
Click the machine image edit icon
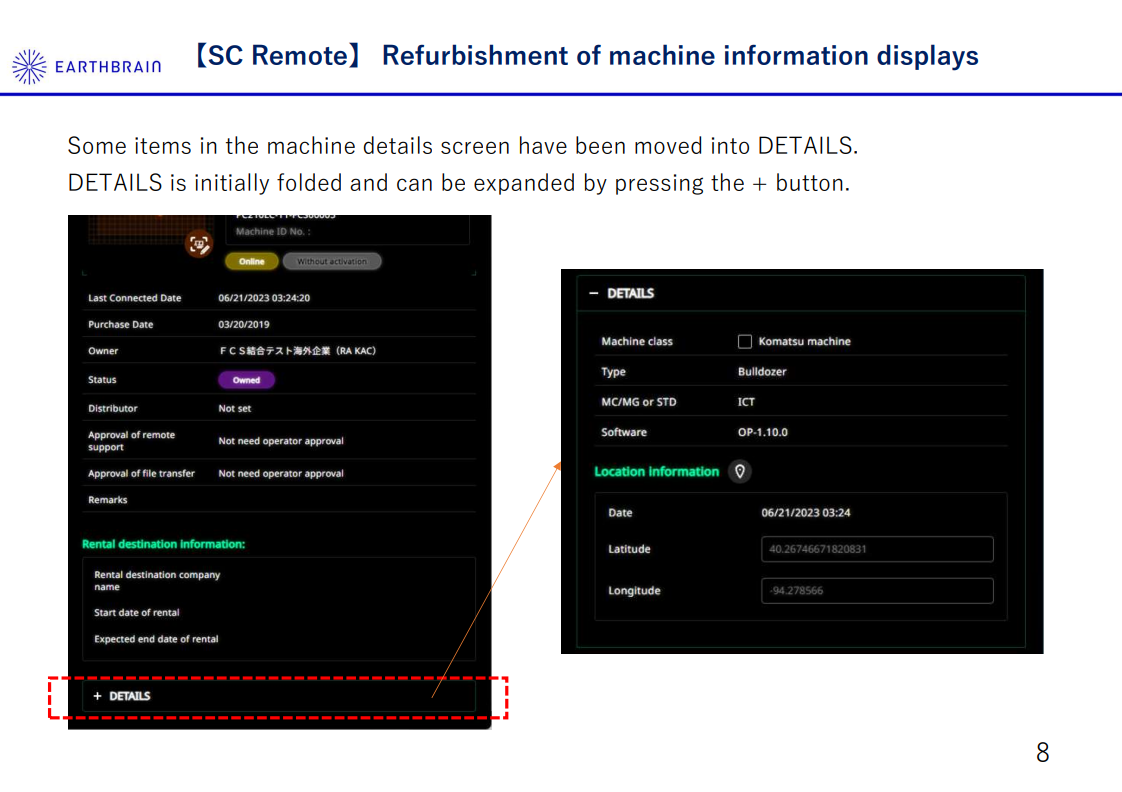coord(199,245)
